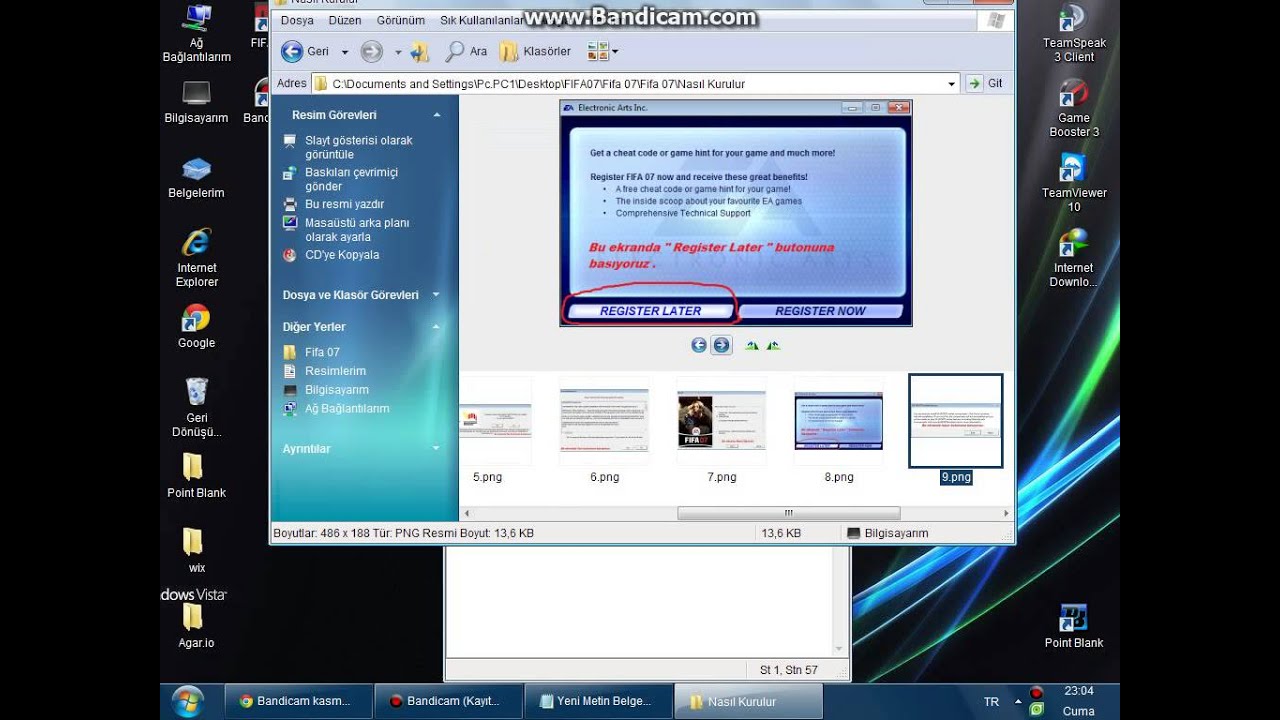The width and height of the screenshot is (1280, 720).
Task: Switch to Bandicam kasm... Chrome taskbar button
Action: pyautogui.click(x=298, y=701)
